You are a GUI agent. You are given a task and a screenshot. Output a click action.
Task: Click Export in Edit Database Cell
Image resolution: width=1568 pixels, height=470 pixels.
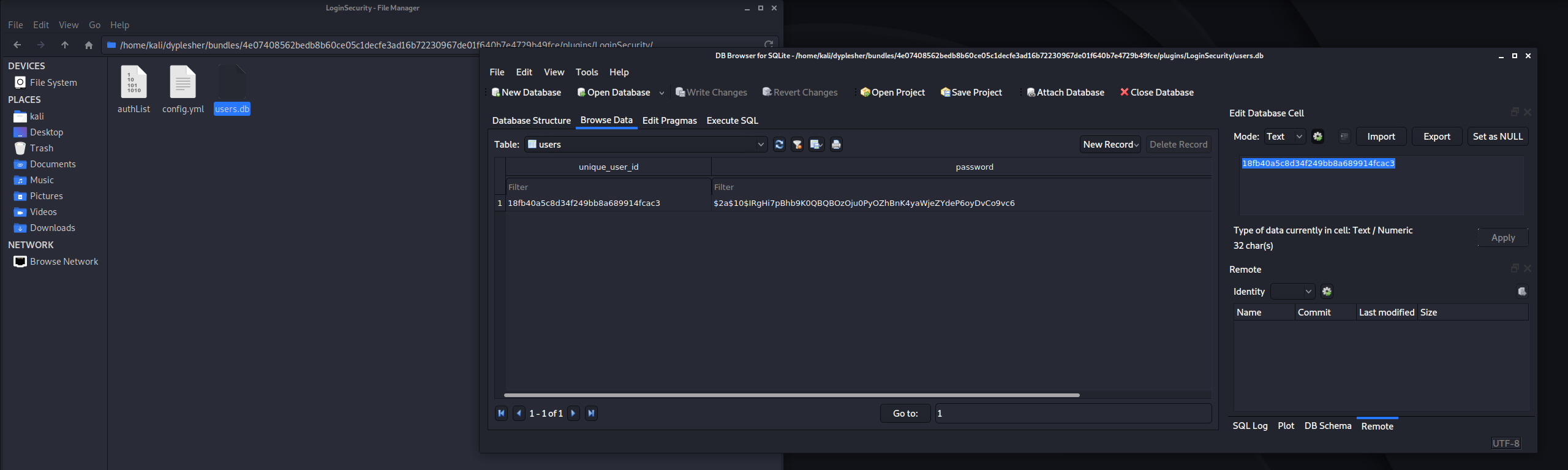[1437, 137]
